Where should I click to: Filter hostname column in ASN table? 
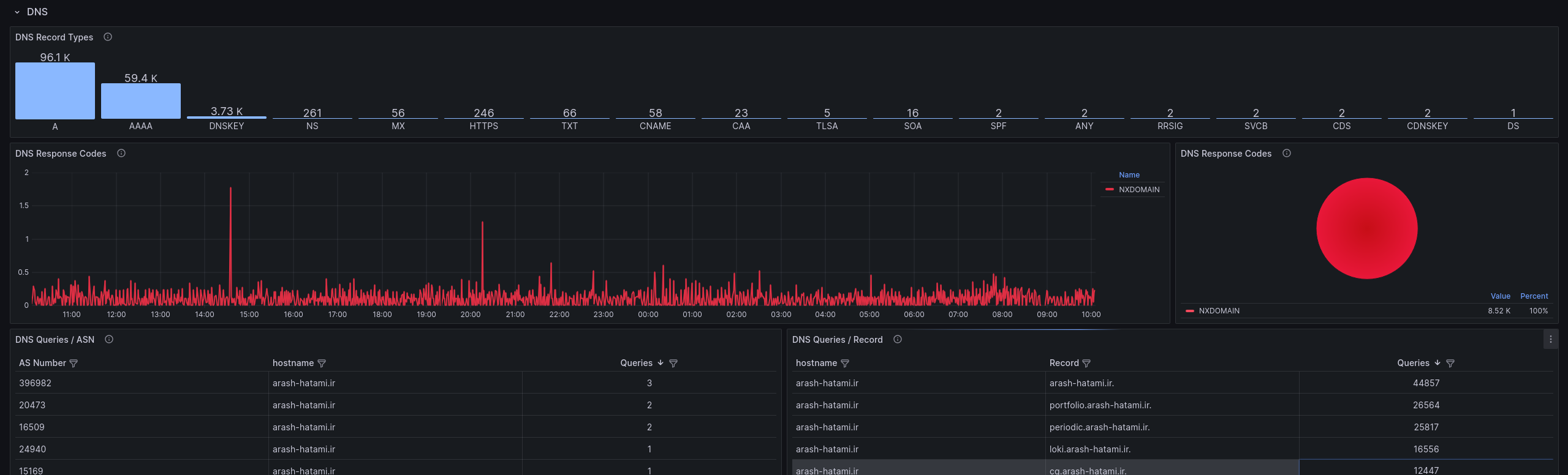click(x=322, y=364)
